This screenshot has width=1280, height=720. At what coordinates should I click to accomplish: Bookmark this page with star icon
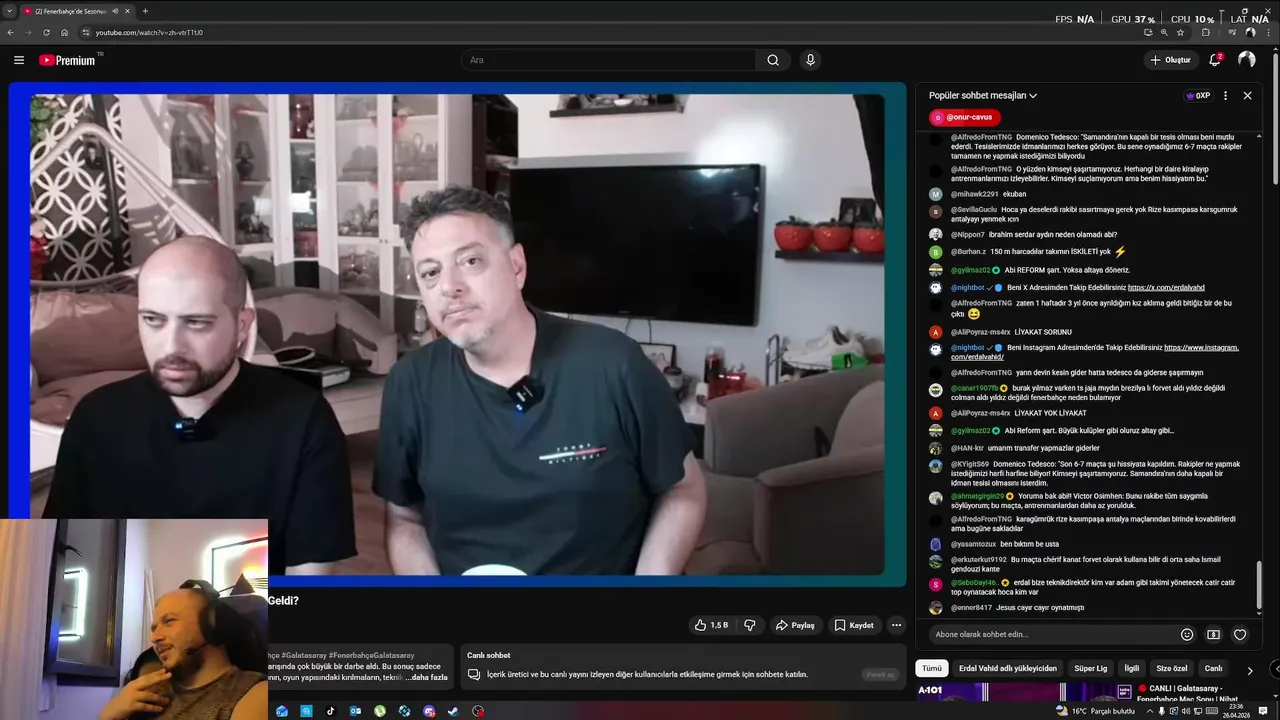coord(1180,32)
